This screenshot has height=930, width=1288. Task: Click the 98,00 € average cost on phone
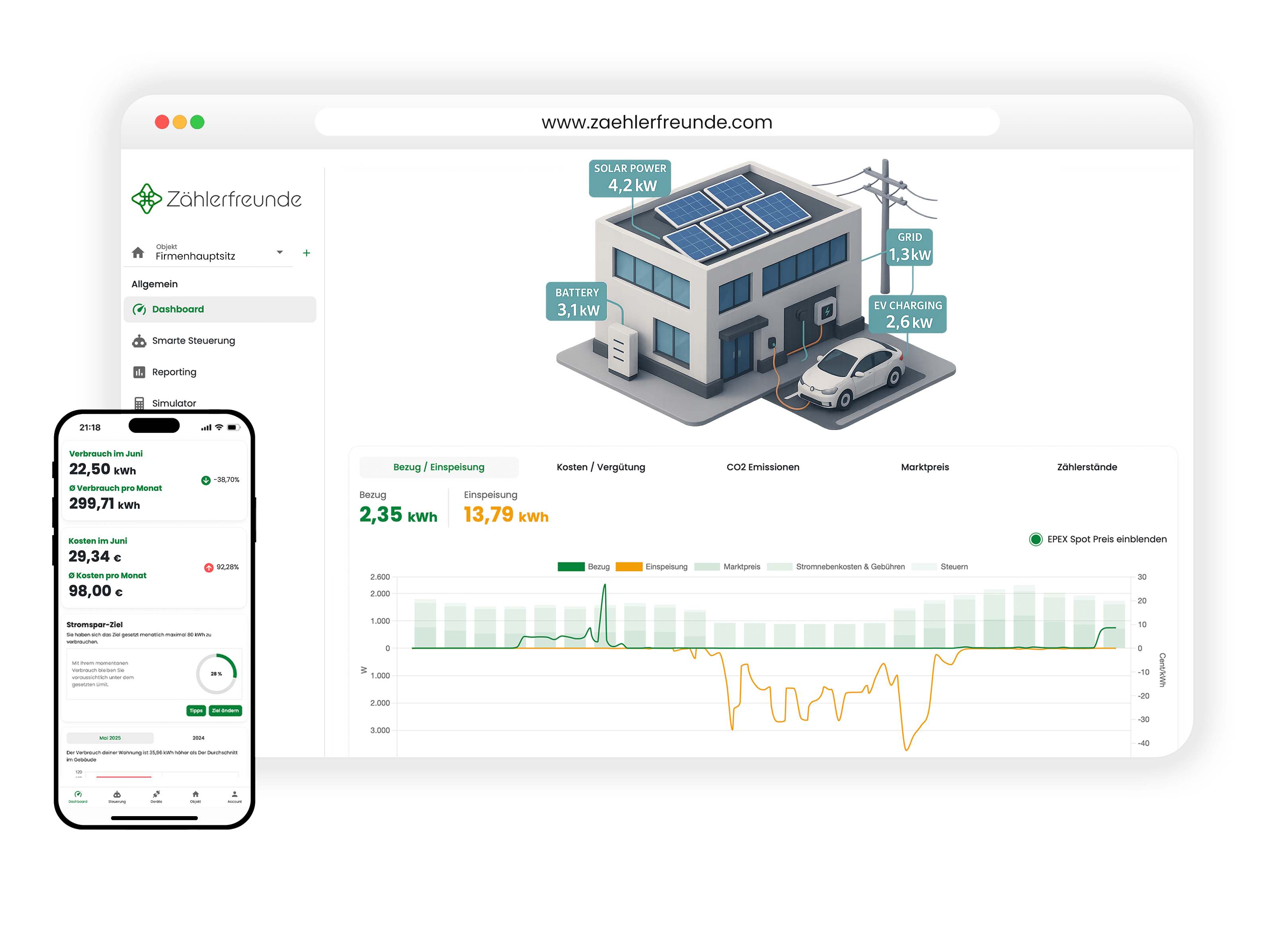click(96, 591)
